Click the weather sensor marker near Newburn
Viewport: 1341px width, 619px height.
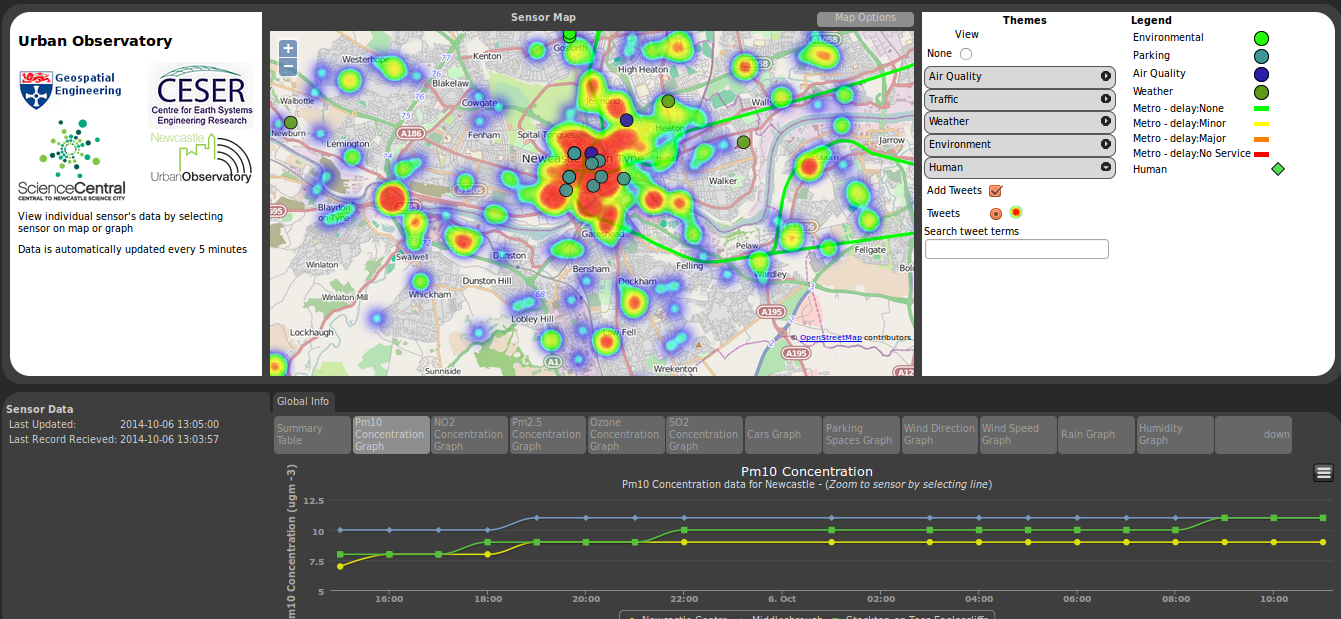pos(291,122)
